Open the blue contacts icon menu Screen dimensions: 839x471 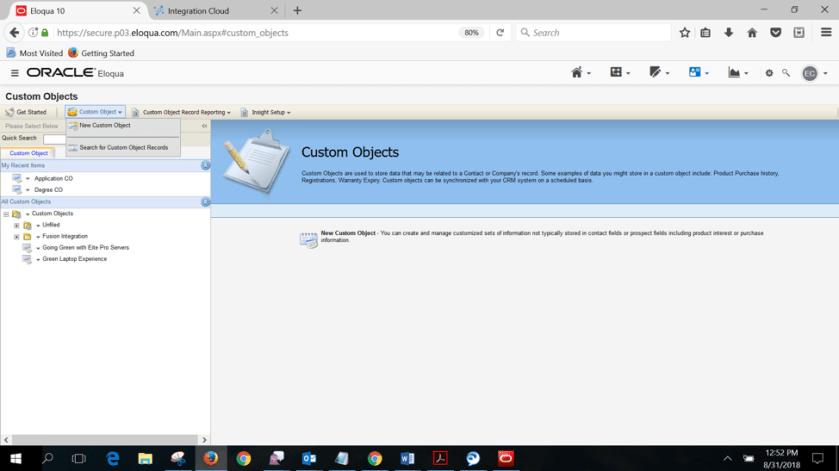click(697, 73)
